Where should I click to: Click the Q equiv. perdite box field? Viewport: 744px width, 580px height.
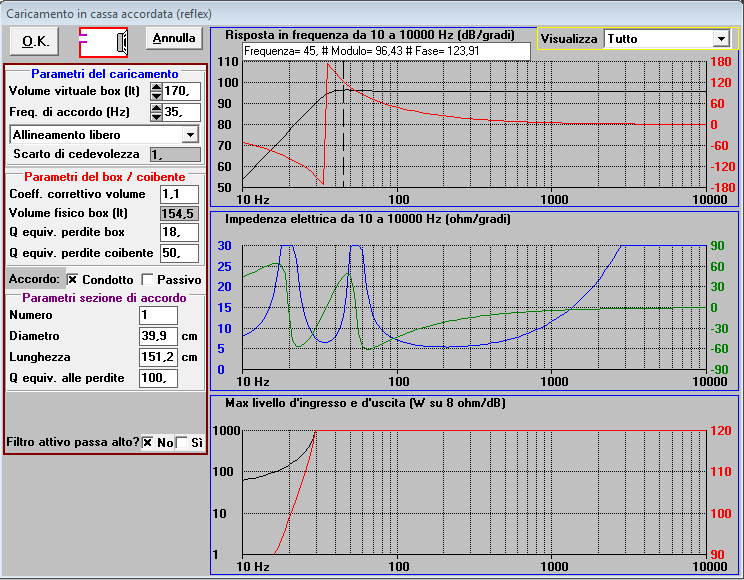click(x=179, y=232)
